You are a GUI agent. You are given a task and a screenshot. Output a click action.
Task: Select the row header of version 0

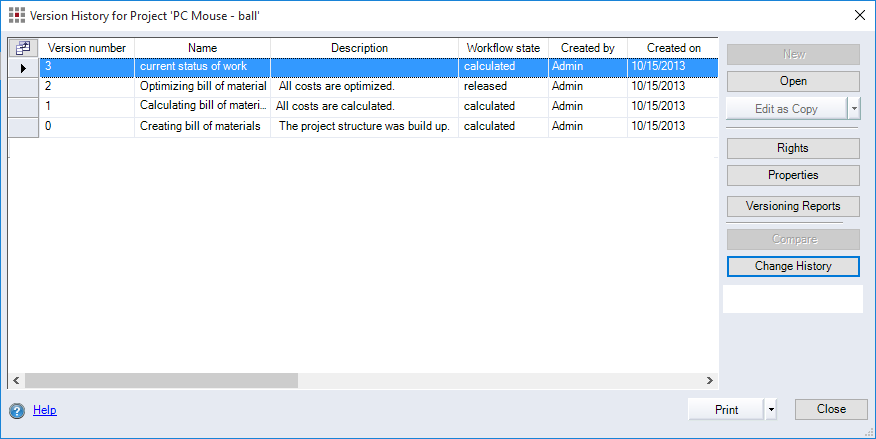point(23,127)
